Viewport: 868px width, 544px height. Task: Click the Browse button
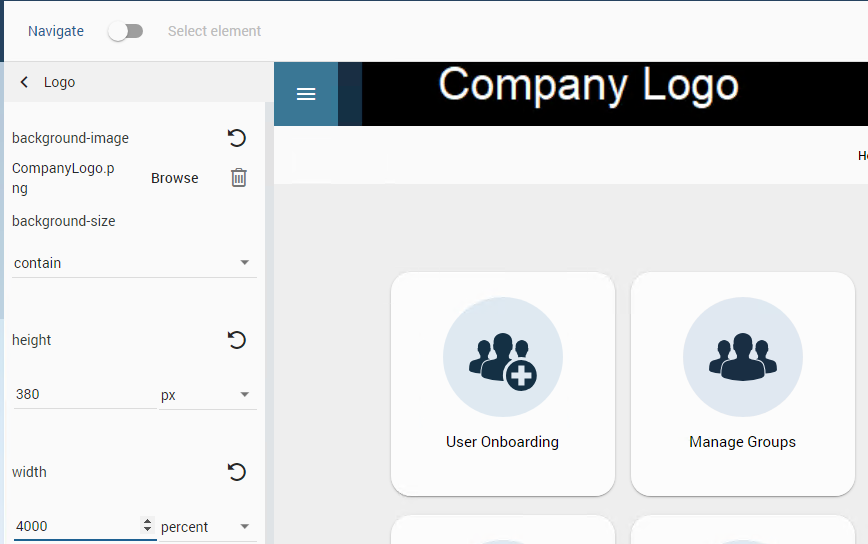click(x=175, y=178)
